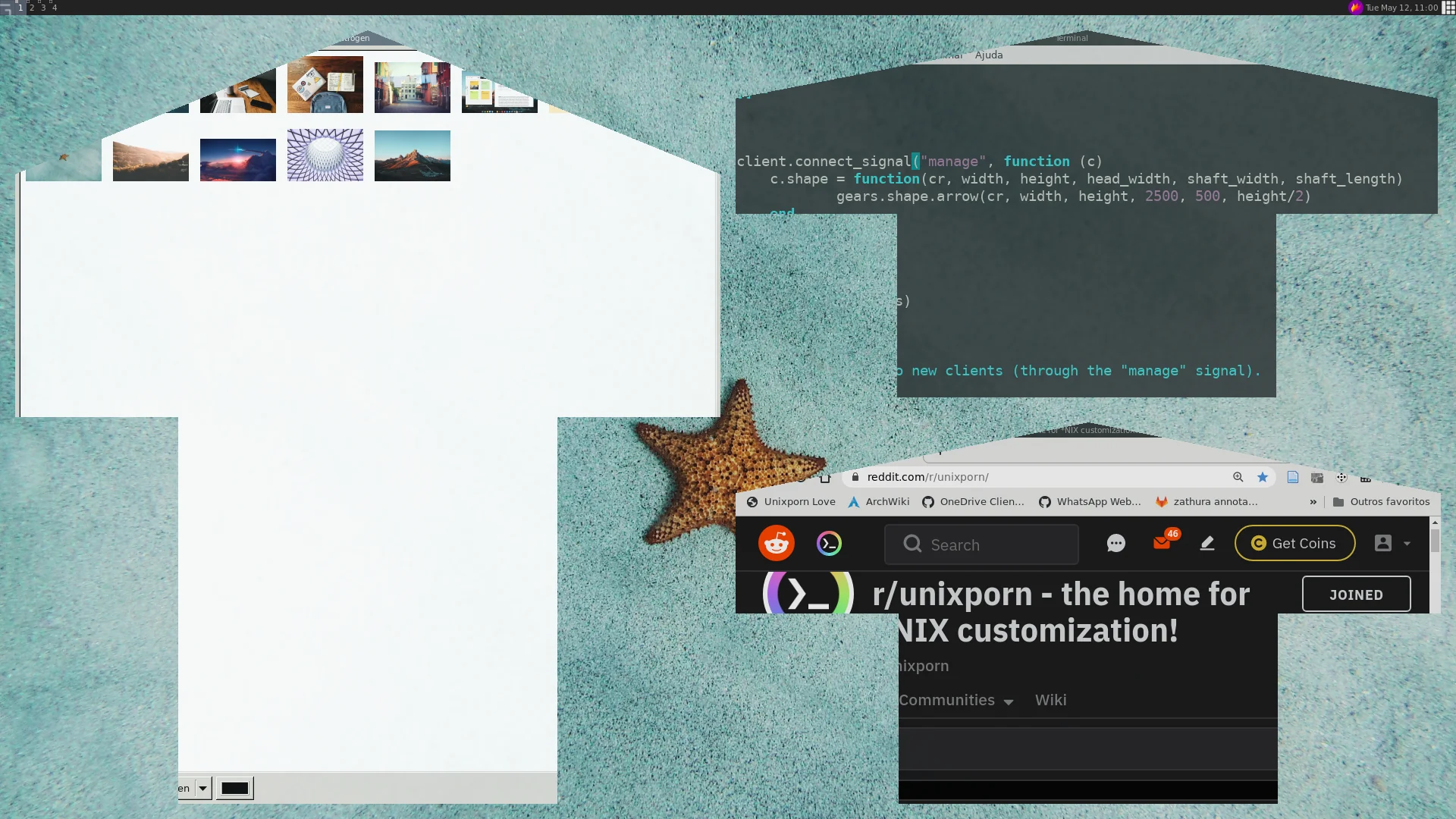Click the crosshair extension icon in browser toolbar
The image size is (1456, 819).
1341,477
